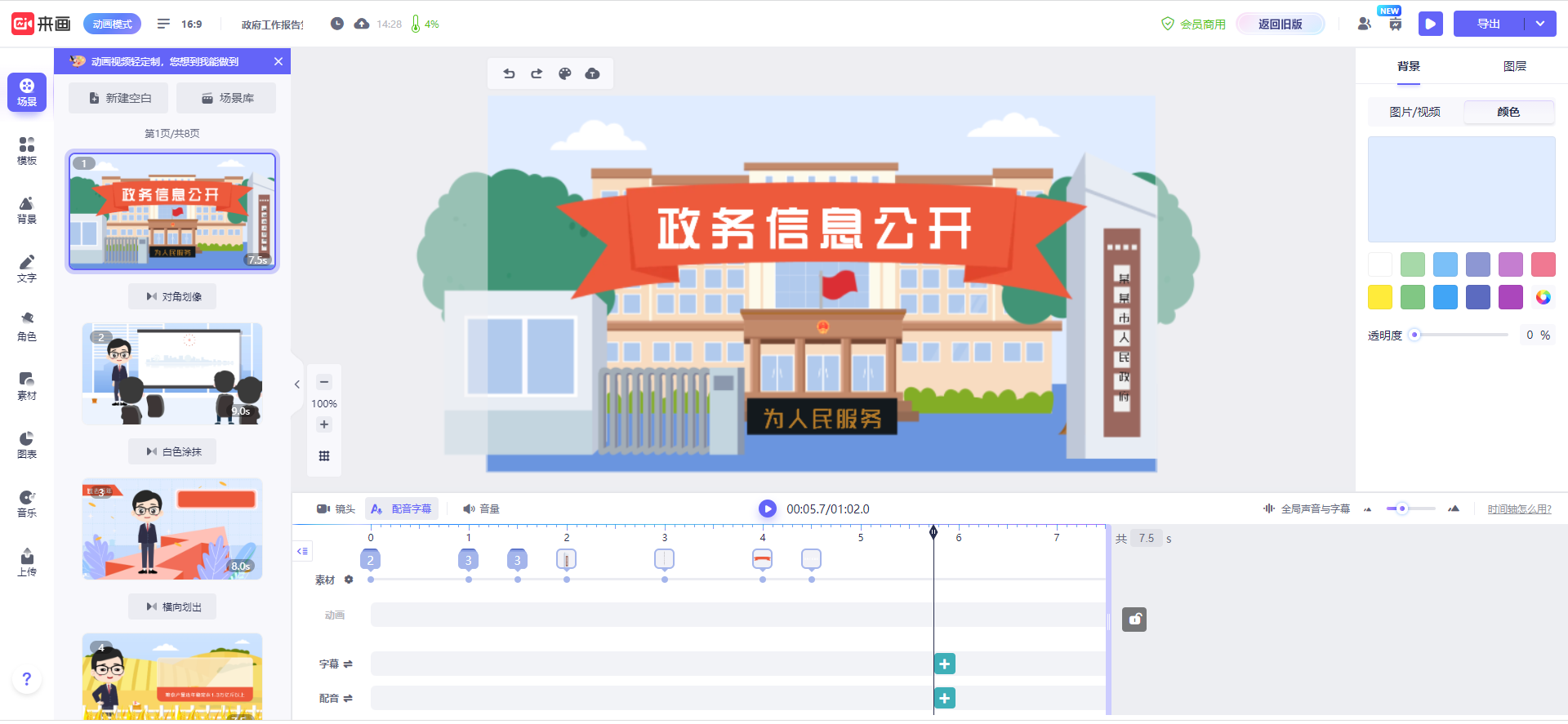Open the 场景 (scene) sidebar panel

pyautogui.click(x=27, y=92)
